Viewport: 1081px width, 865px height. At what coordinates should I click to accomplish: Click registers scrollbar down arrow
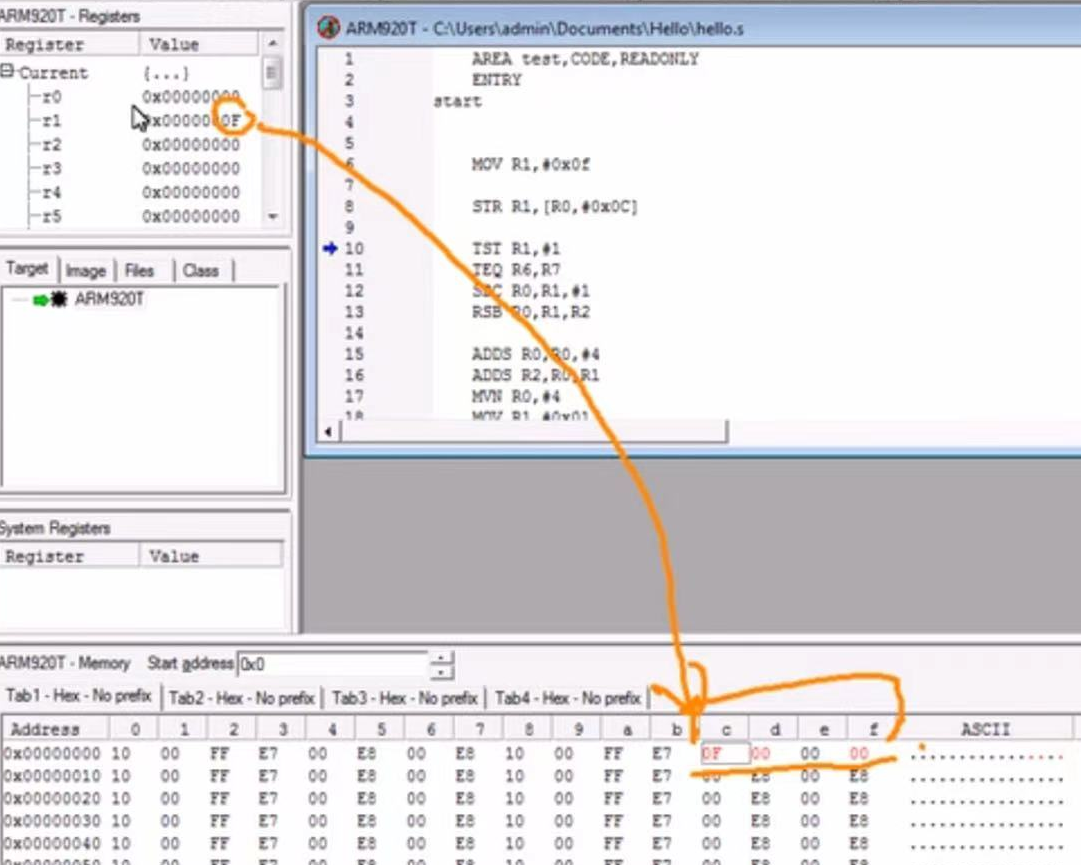(273, 216)
